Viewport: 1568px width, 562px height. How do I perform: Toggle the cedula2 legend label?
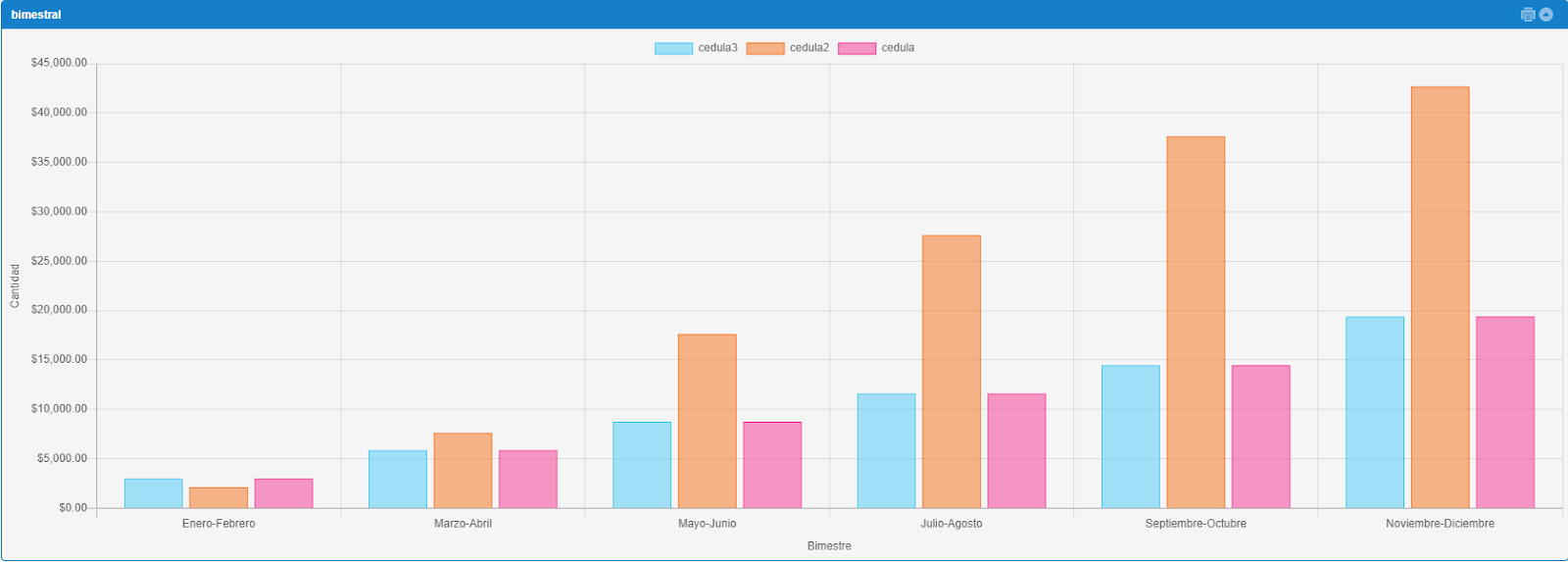click(x=808, y=48)
